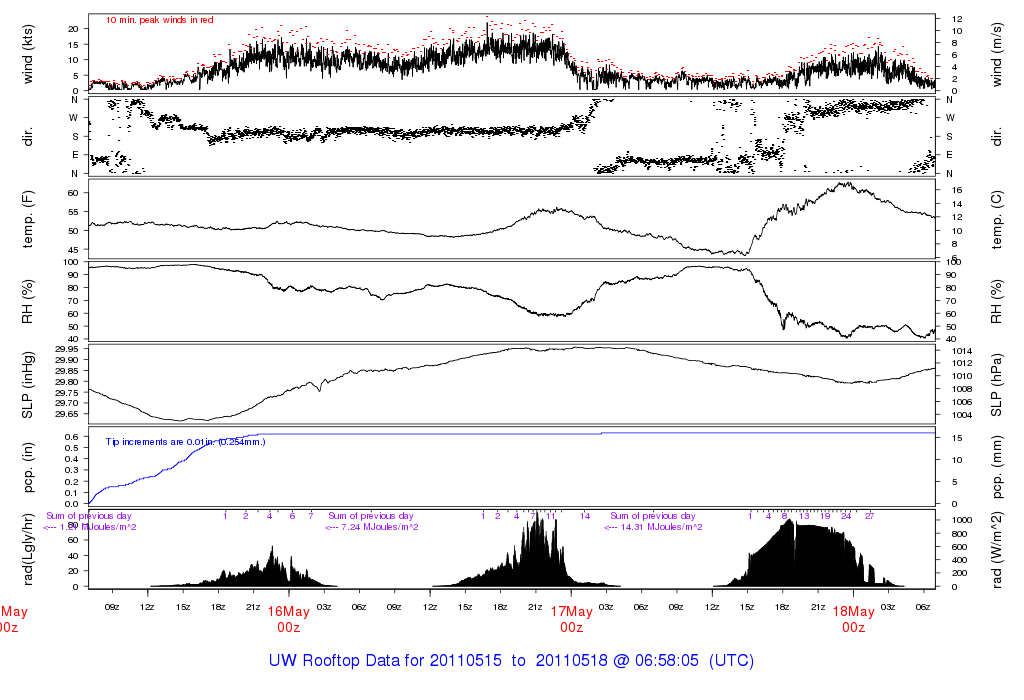This screenshot has width=1024, height=700.
Task: Click the pcp. (in) left axis label
Action: coord(27,468)
